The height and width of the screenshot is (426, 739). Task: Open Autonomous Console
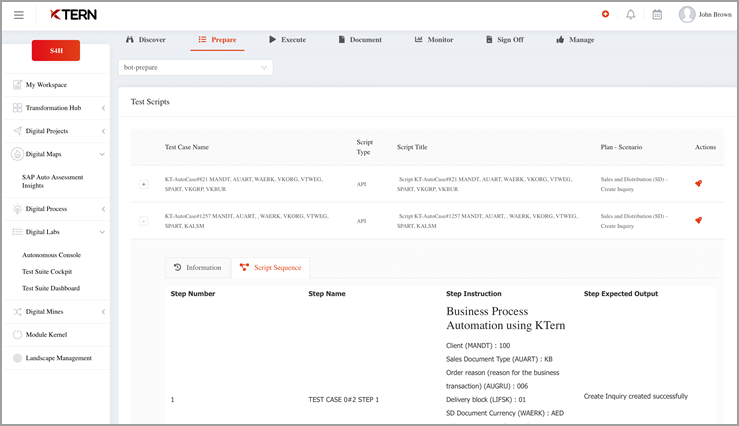[51, 255]
